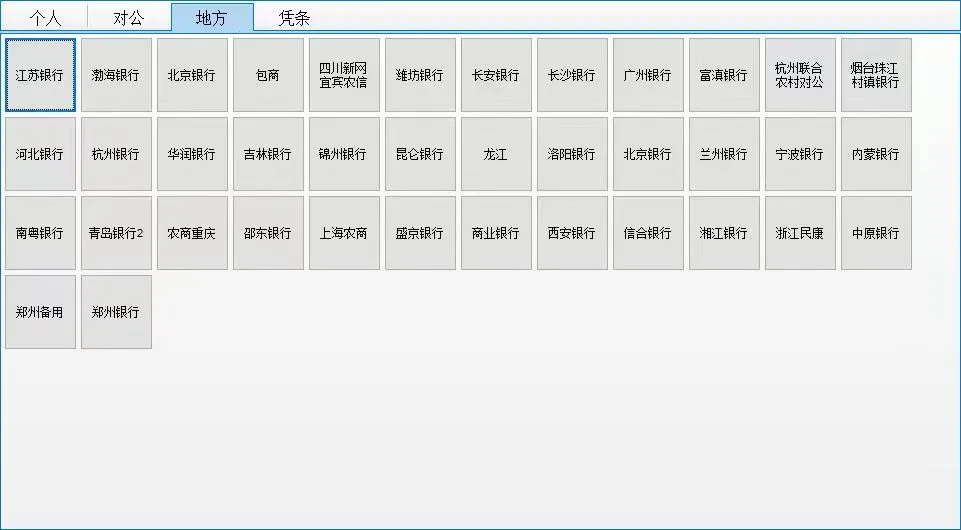961x530 pixels.
Task: Pick the 邵东银行 button
Action: [x=268, y=233]
